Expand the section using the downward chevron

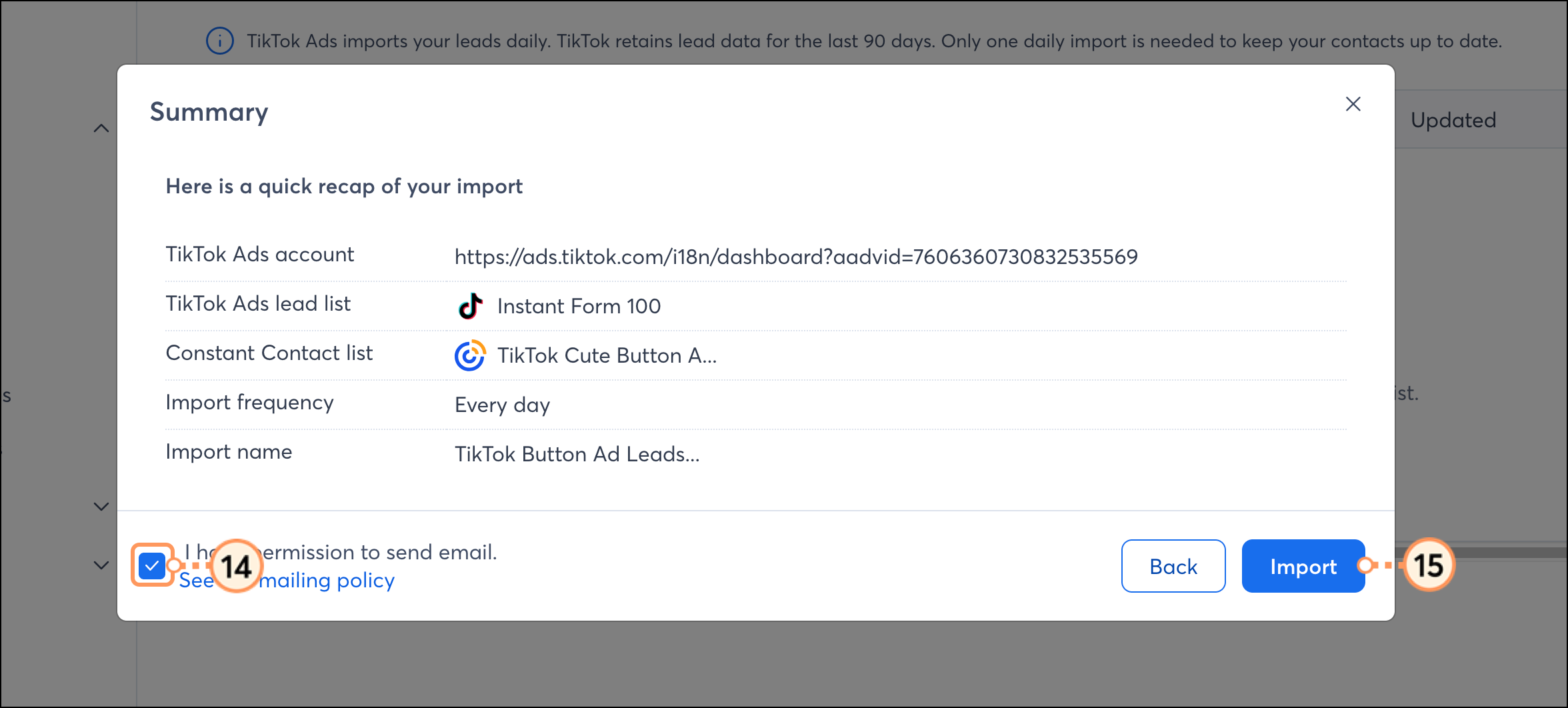tap(101, 507)
